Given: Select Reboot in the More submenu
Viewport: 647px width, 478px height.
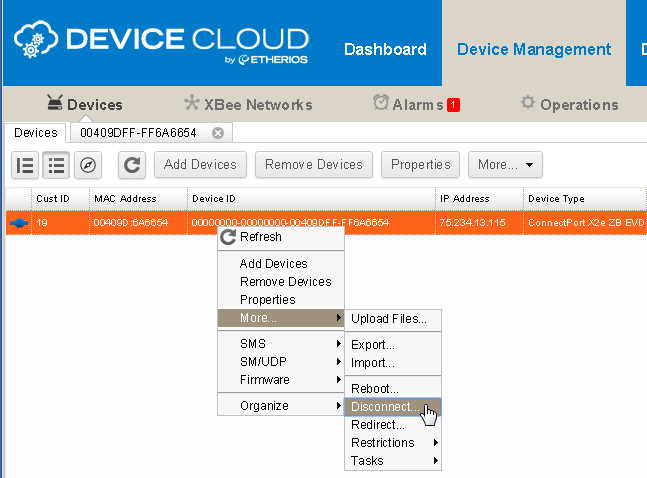Looking at the screenshot, I should pos(374,388).
